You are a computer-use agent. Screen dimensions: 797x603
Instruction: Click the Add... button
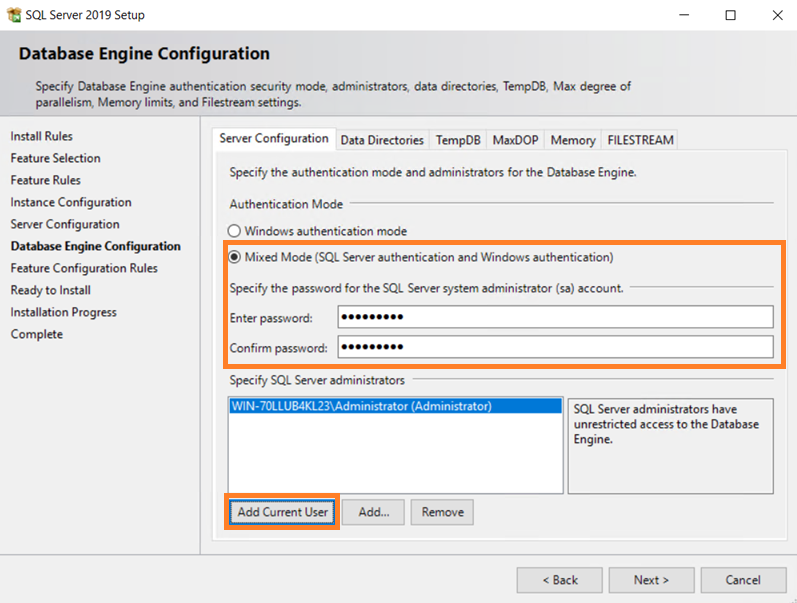click(x=374, y=512)
